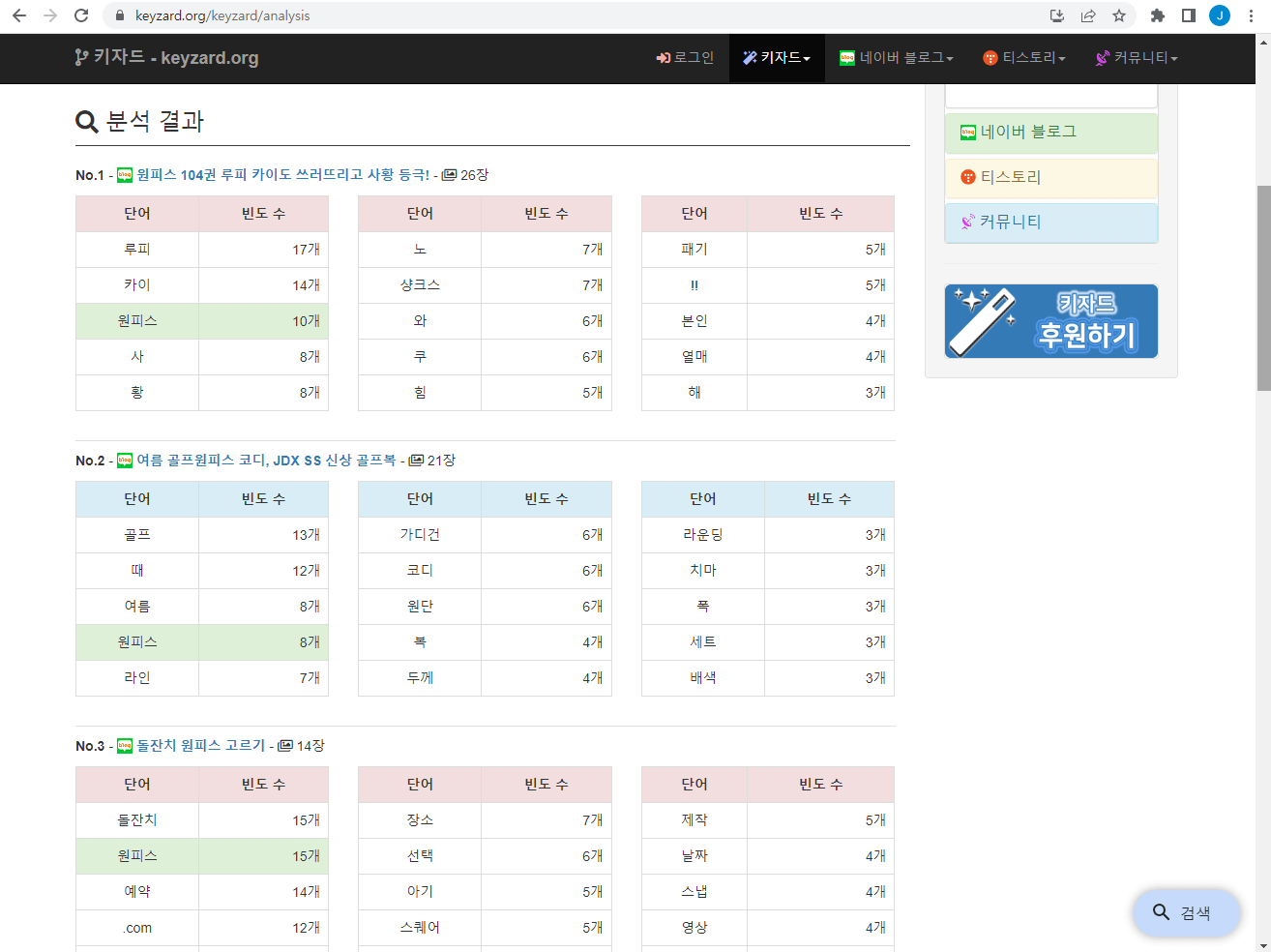
Task: Expand the 커뮤니티 dropdown in the navbar
Action: tap(1137, 57)
